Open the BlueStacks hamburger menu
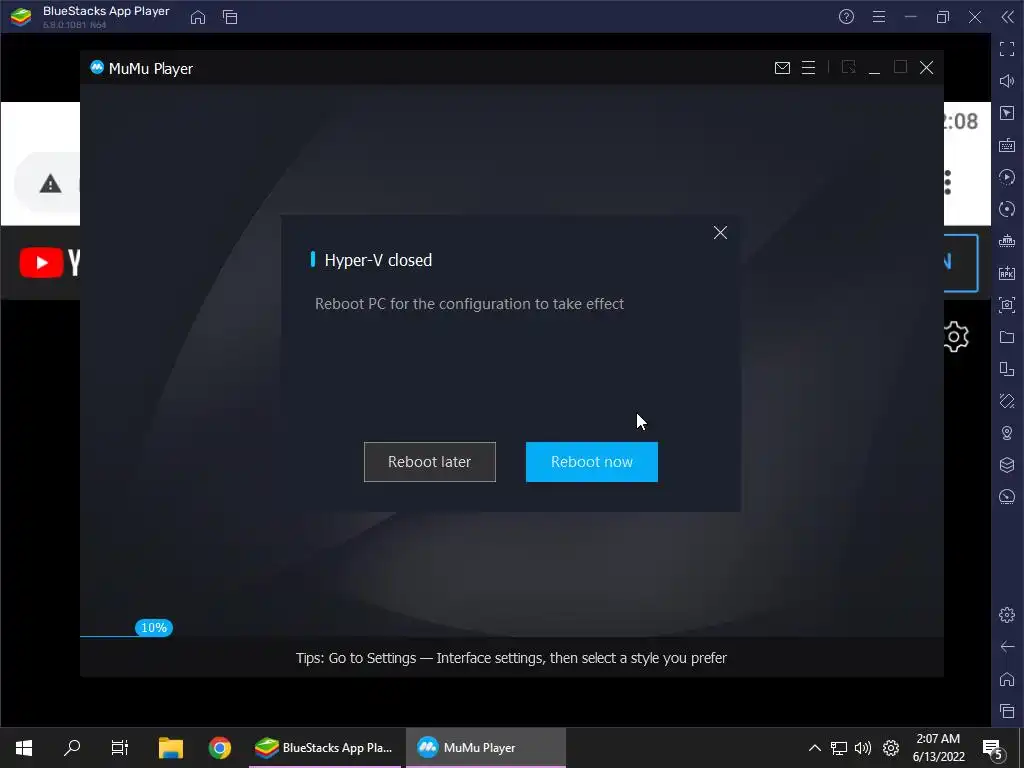1024x768 pixels. pyautogui.click(x=879, y=17)
